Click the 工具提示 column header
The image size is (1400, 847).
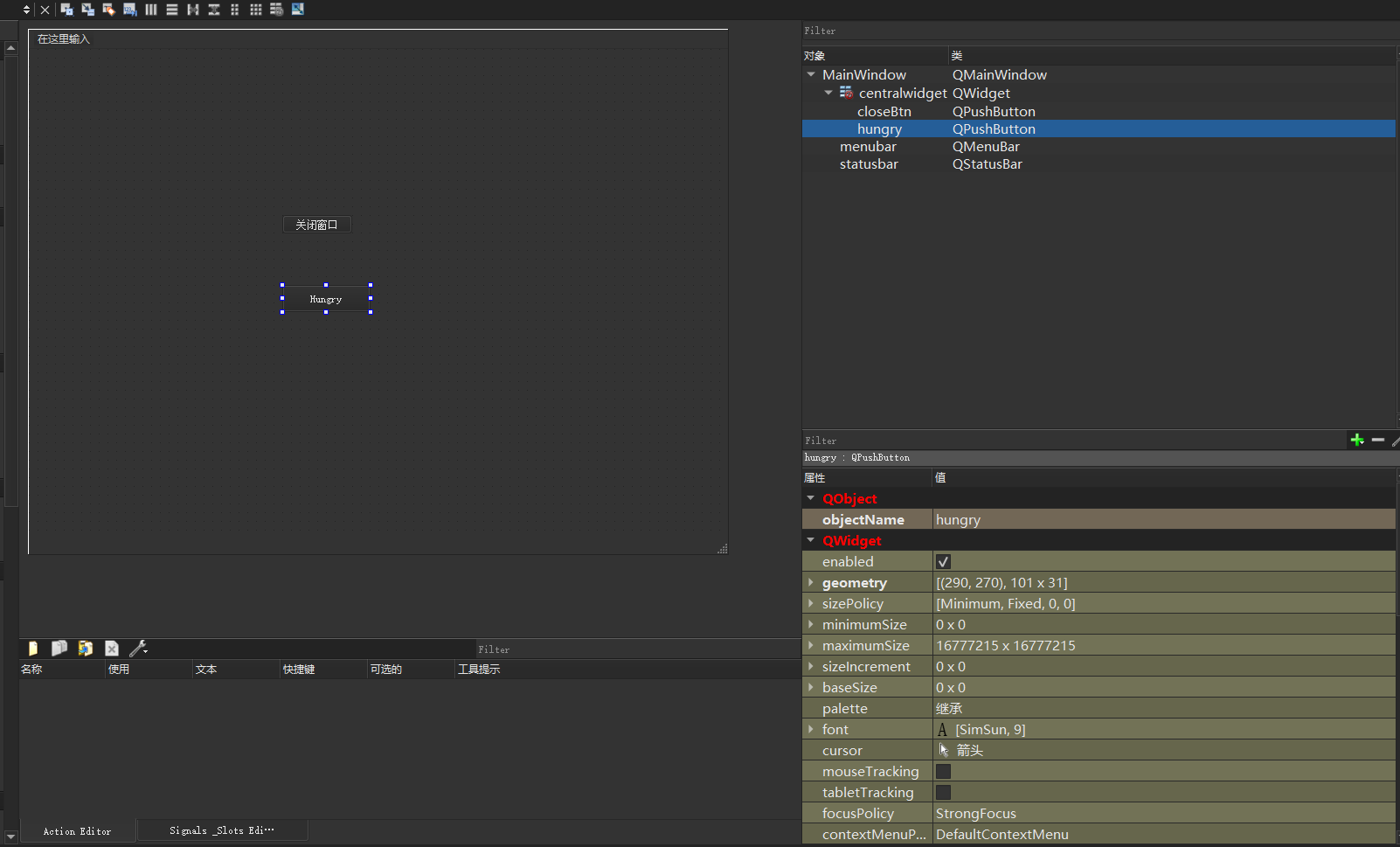627,669
